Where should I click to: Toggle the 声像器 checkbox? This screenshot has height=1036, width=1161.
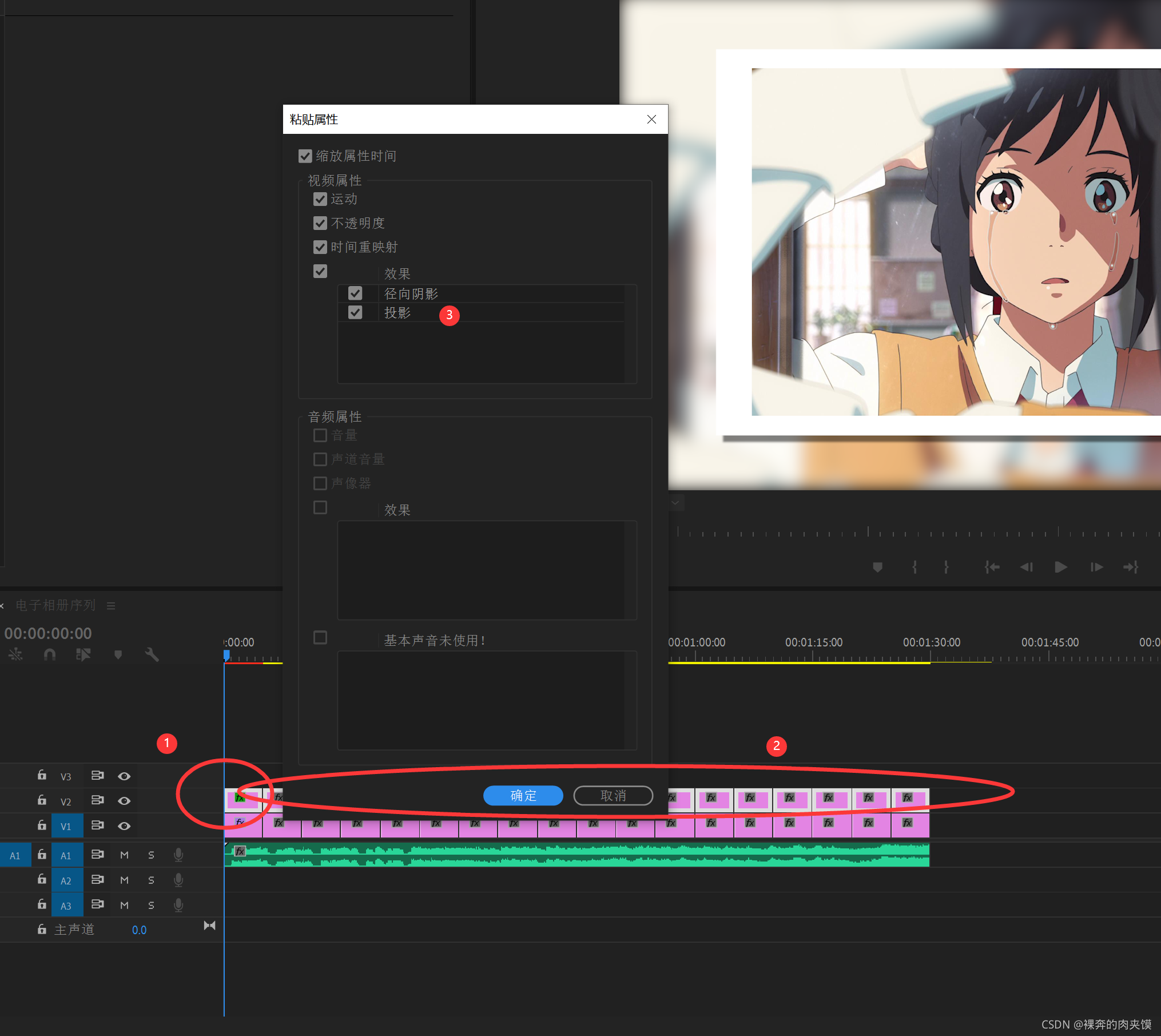click(320, 483)
